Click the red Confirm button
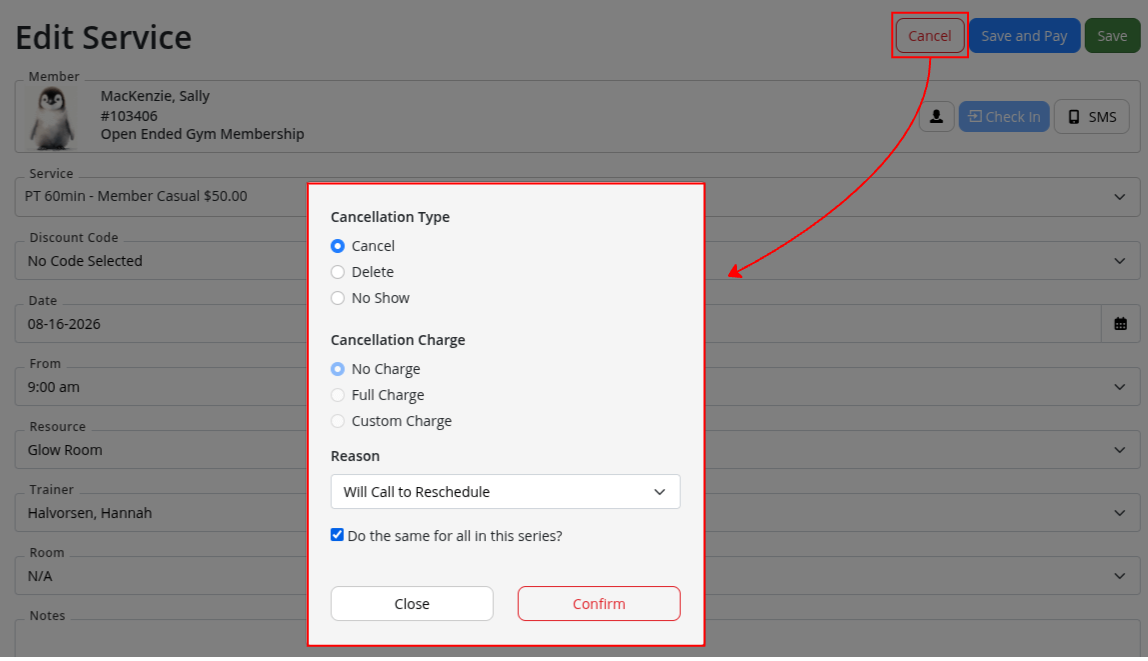 pos(599,604)
